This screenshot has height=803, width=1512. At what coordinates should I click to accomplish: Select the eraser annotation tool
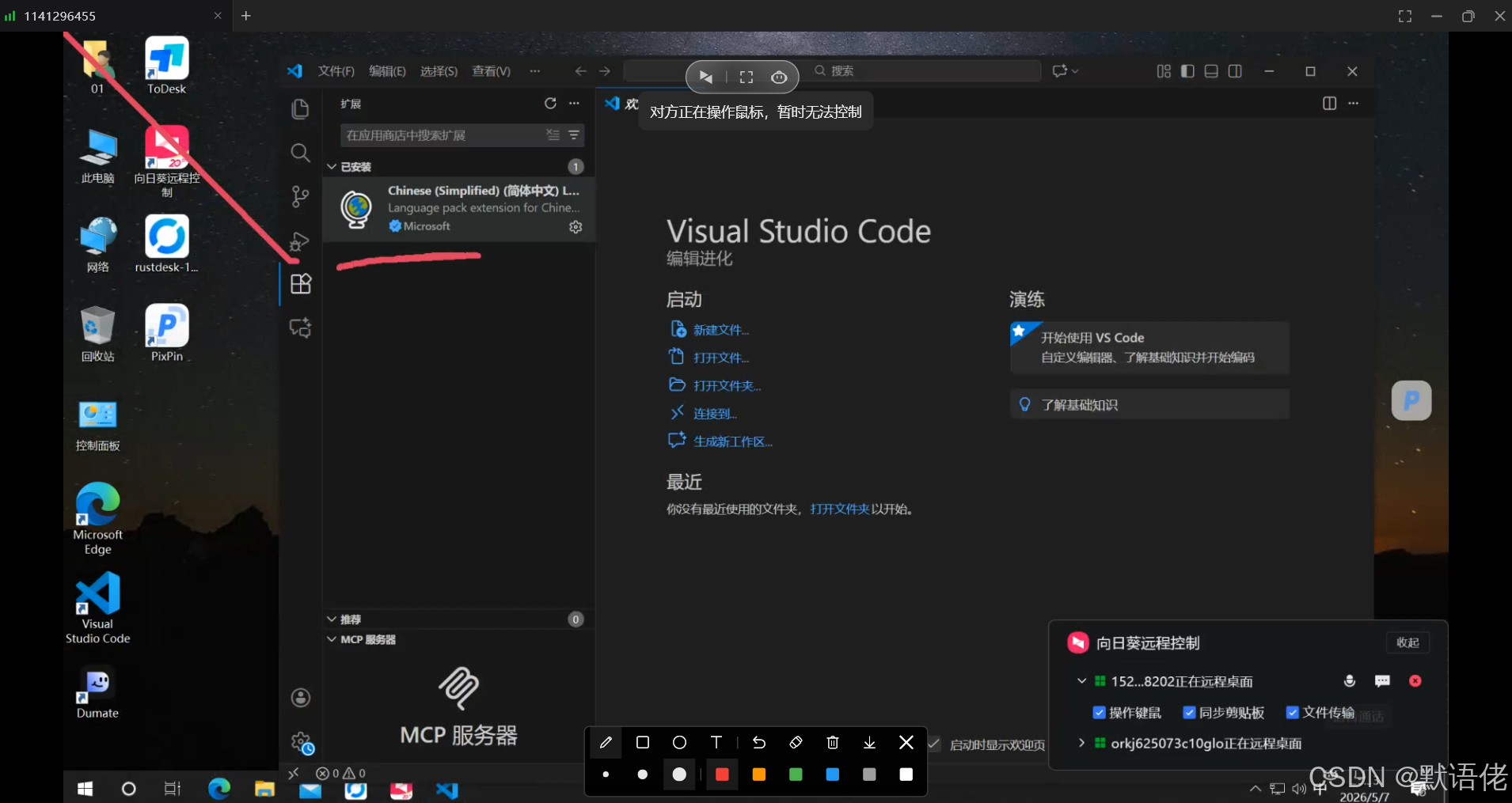796,742
